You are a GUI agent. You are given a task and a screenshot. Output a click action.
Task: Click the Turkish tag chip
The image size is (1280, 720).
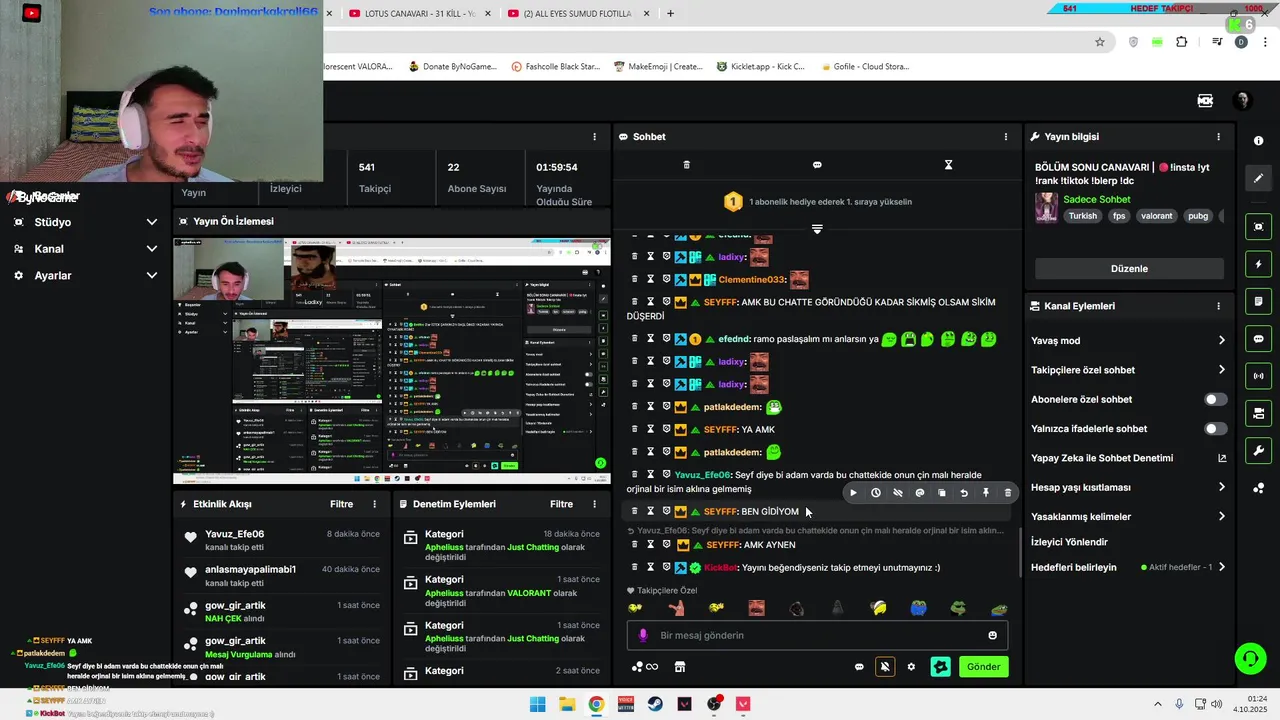1082,216
